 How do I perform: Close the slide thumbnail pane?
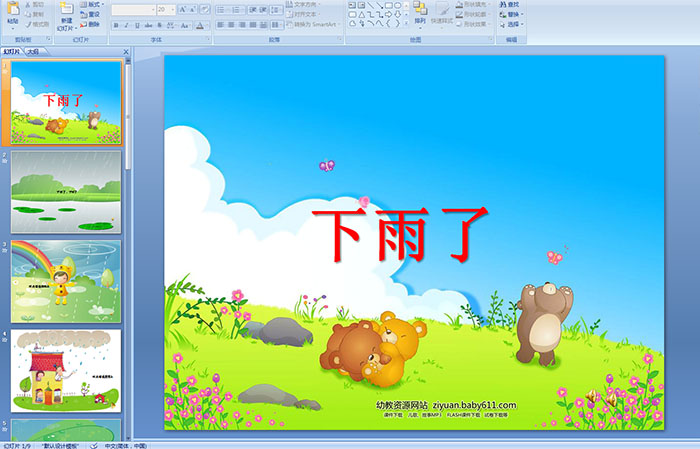126,51
